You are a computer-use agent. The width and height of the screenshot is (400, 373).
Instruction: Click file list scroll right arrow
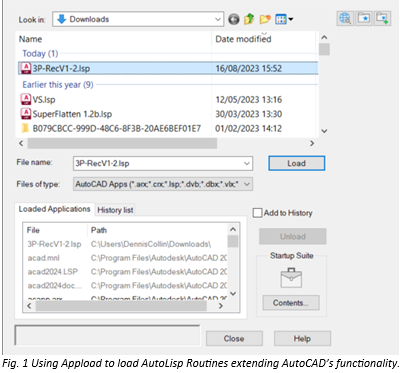click(x=312, y=143)
